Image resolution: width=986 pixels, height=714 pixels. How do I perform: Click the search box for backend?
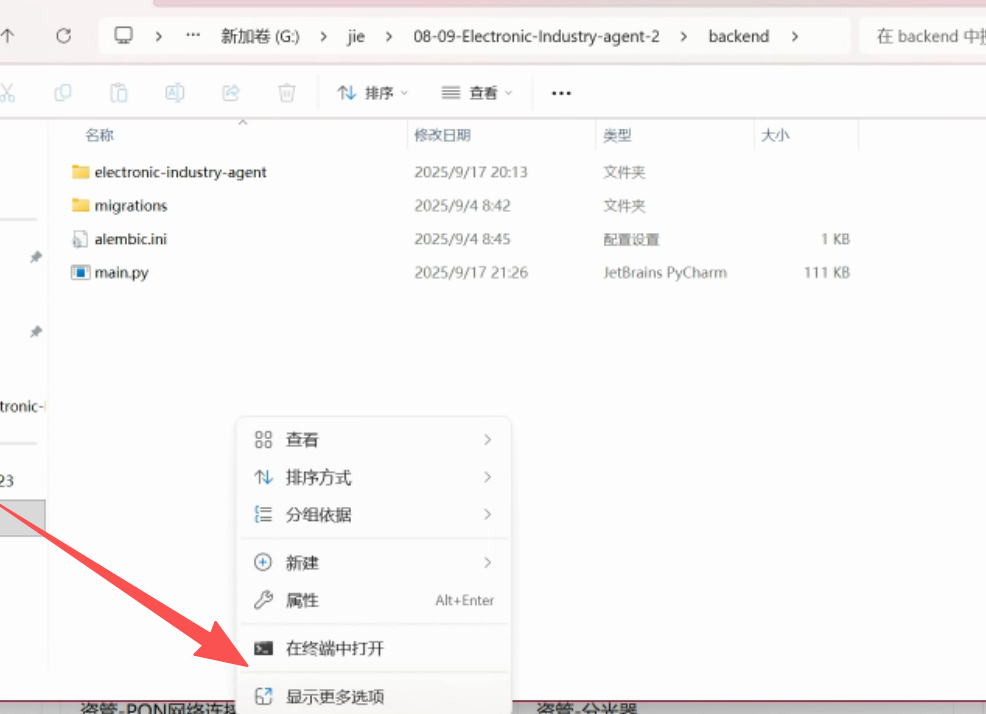click(x=925, y=36)
